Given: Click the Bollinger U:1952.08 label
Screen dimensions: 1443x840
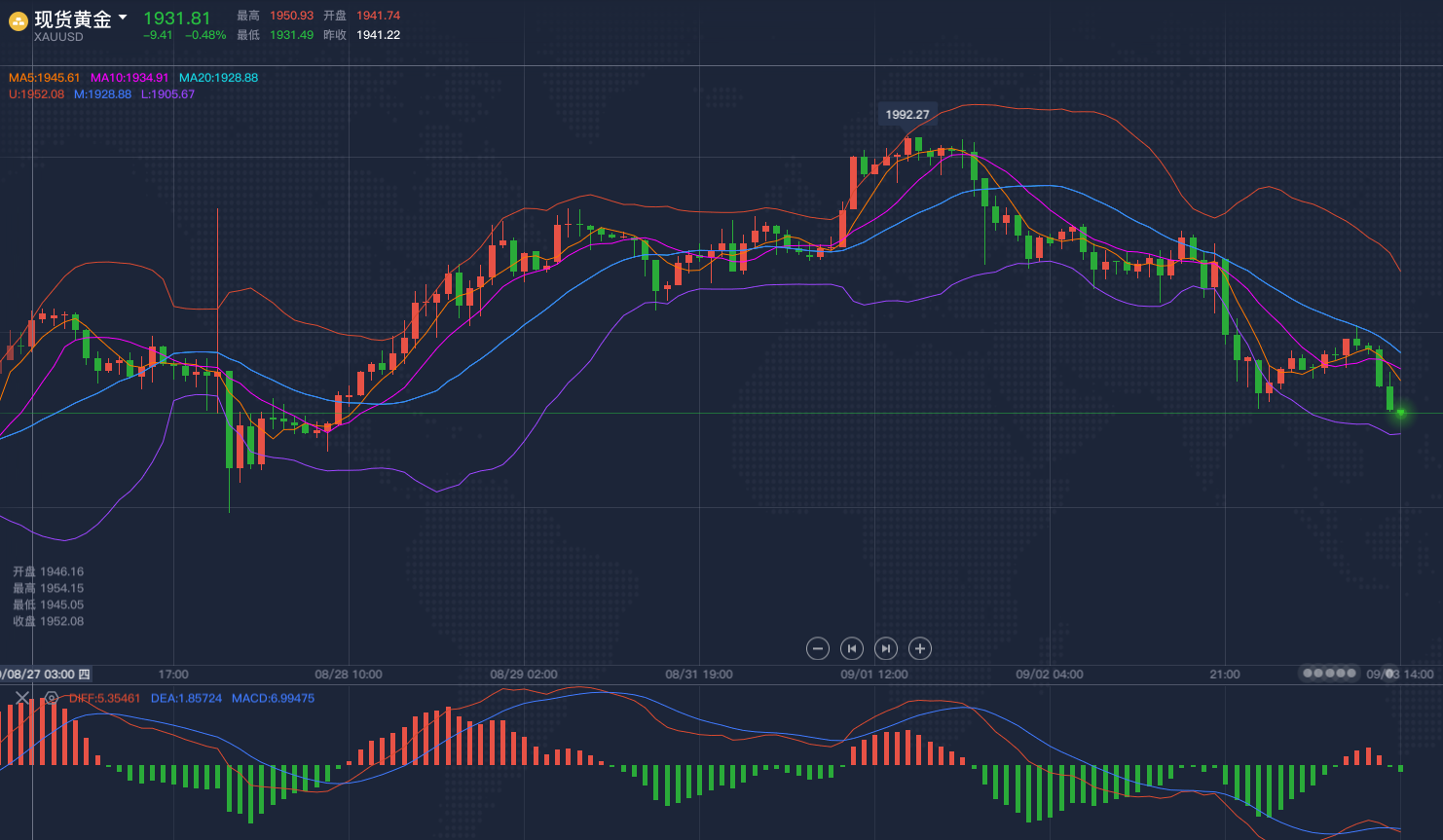Looking at the screenshot, I should 36,94.
